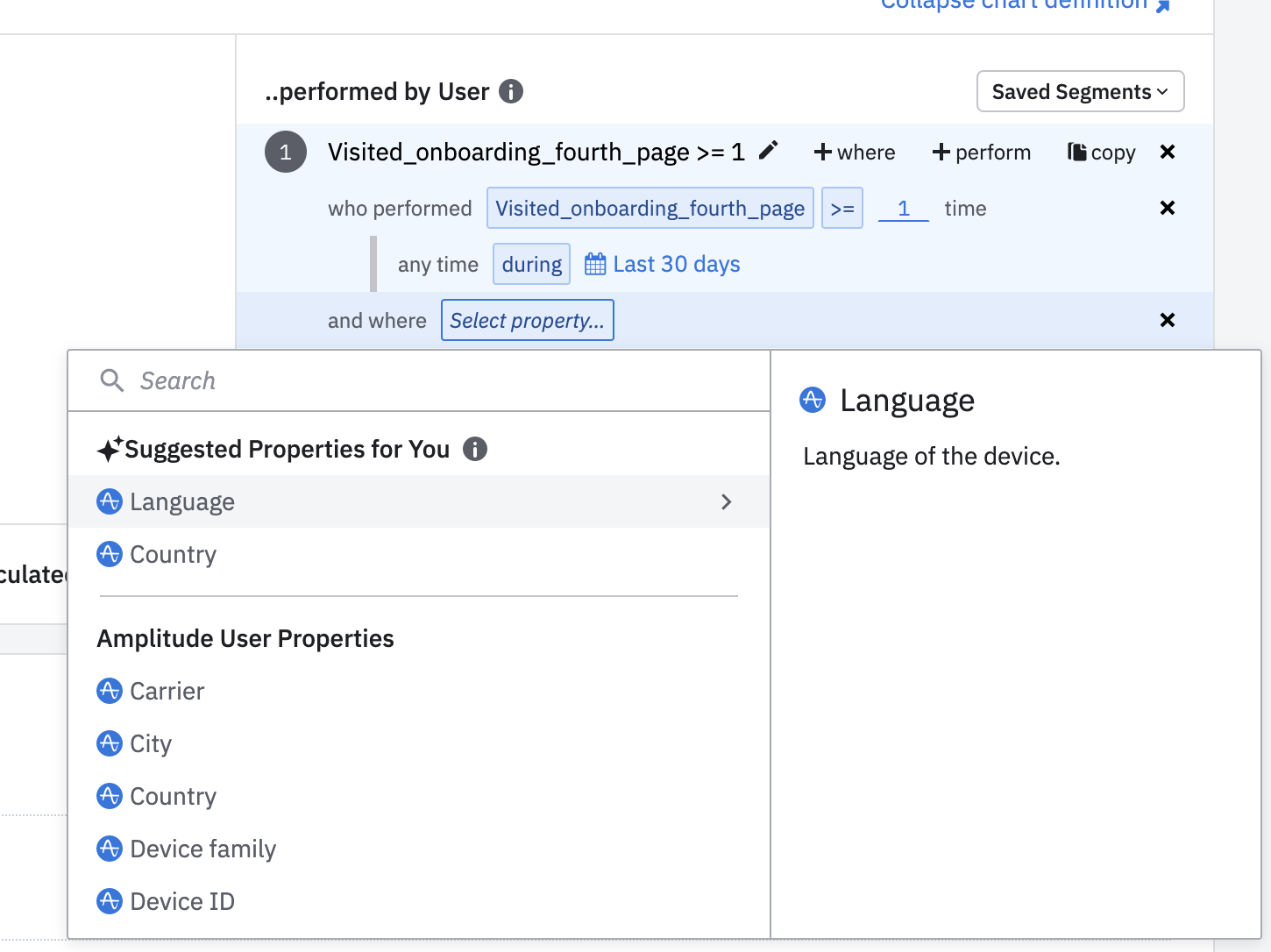Select suggested Country property
The height and width of the screenshot is (952, 1271).
419,554
